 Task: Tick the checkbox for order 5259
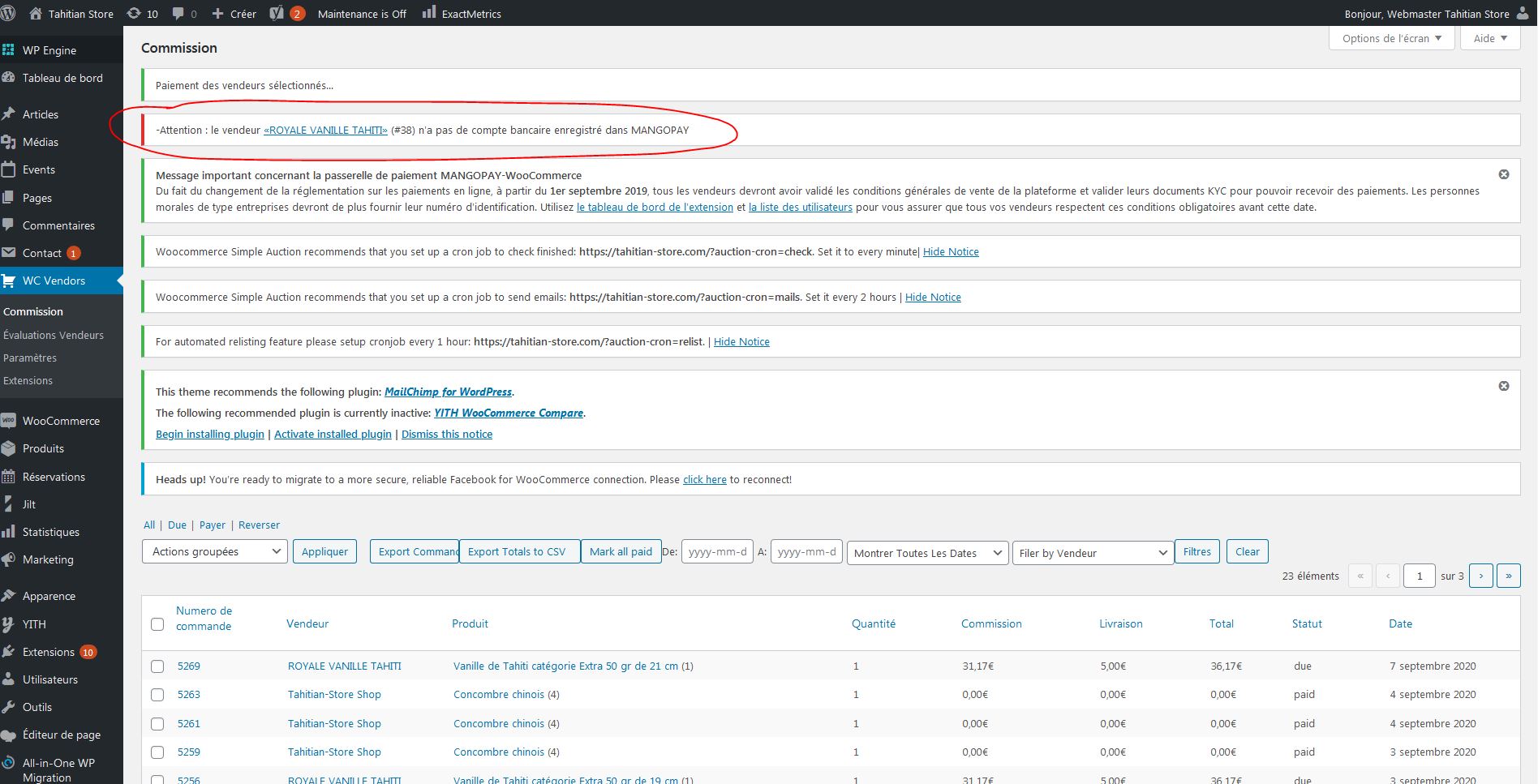click(x=157, y=752)
